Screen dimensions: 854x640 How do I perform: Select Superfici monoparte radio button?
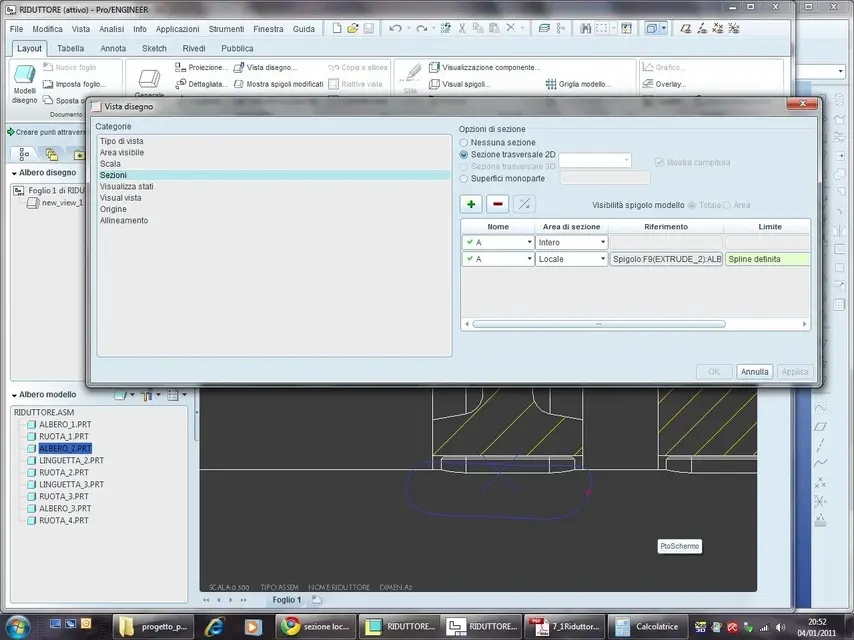coord(463,179)
